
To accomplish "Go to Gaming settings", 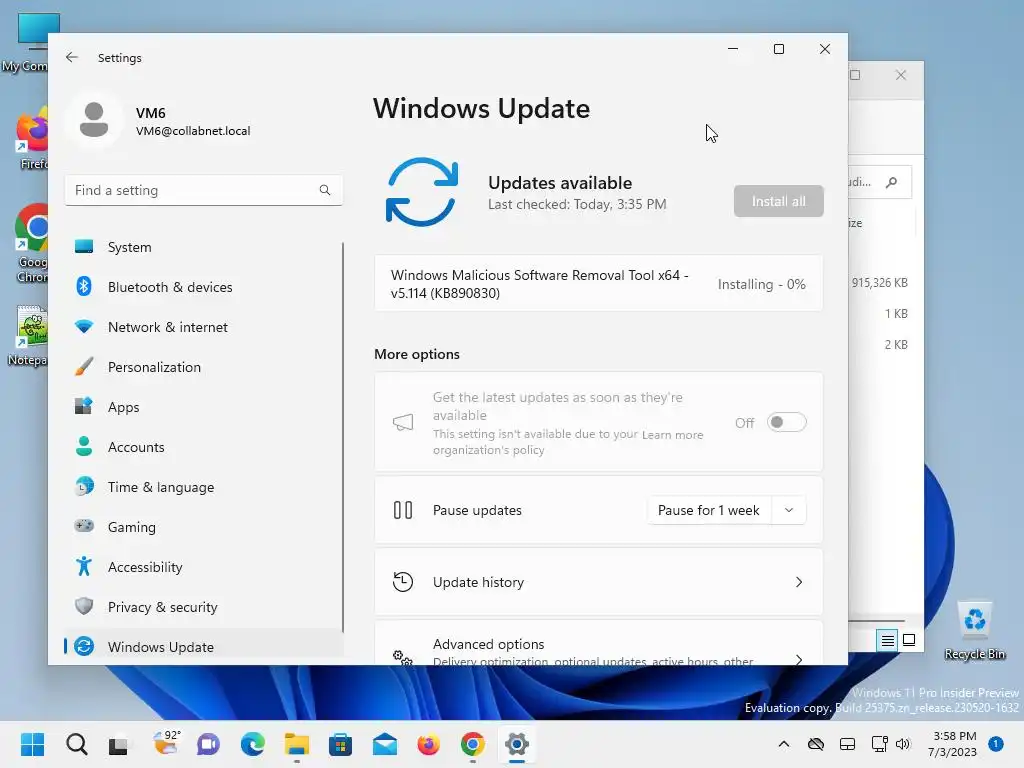I will 204,527.
